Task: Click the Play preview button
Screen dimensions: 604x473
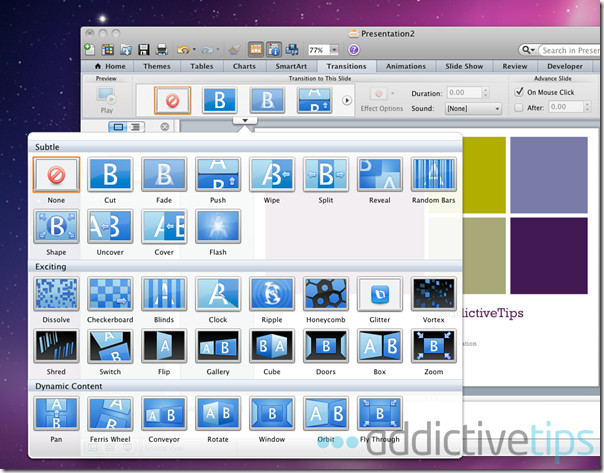Action: click(x=106, y=100)
